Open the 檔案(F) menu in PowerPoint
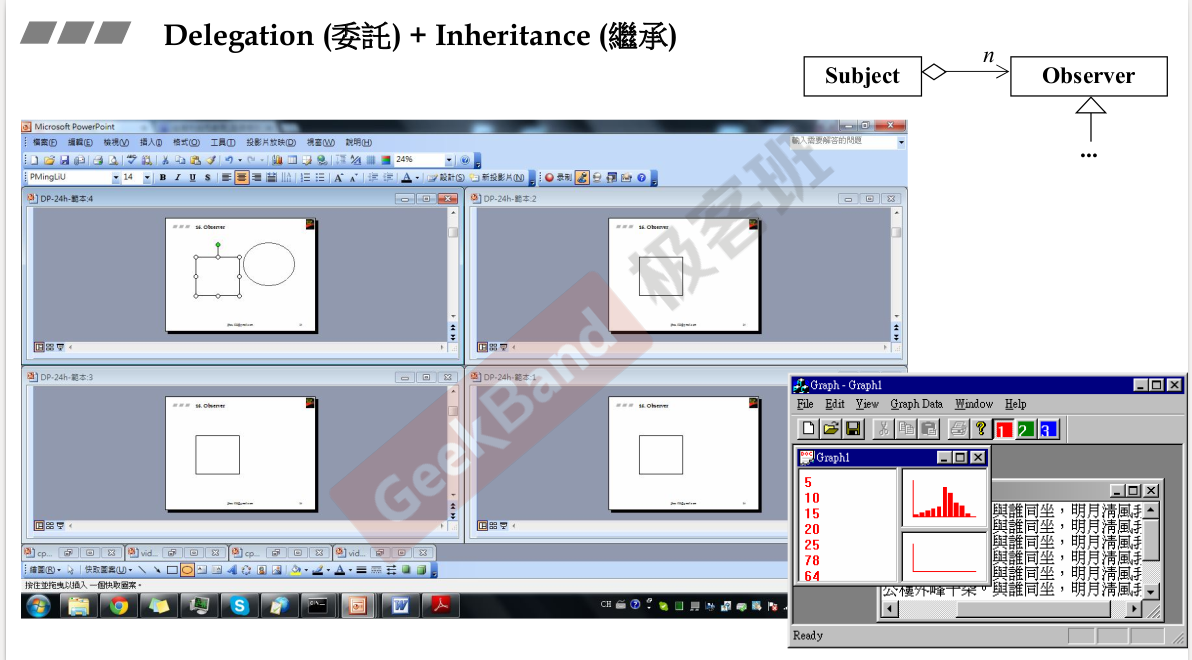This screenshot has height=660, width=1192. coord(45,142)
